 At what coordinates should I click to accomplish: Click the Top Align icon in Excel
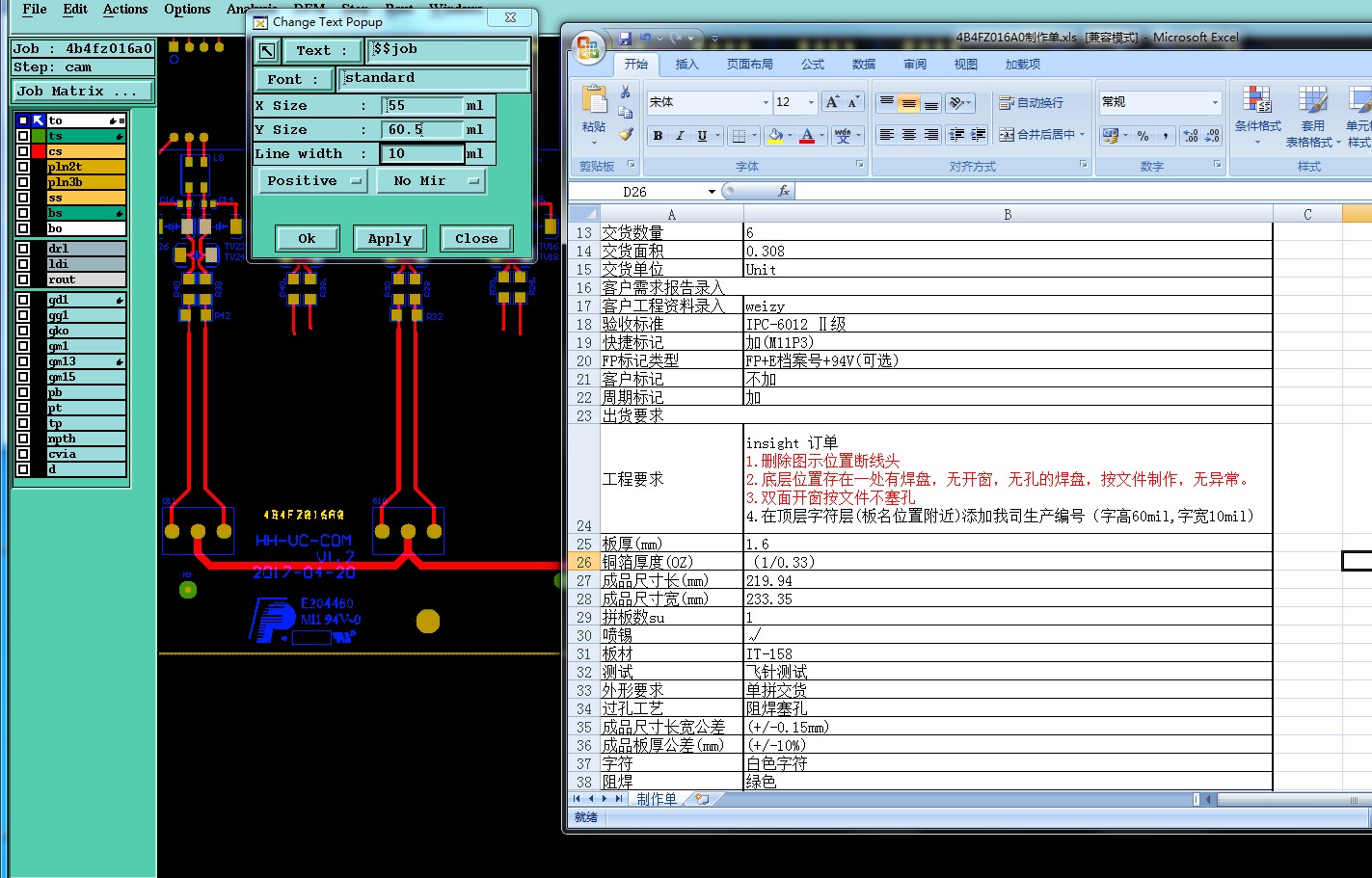click(x=886, y=102)
